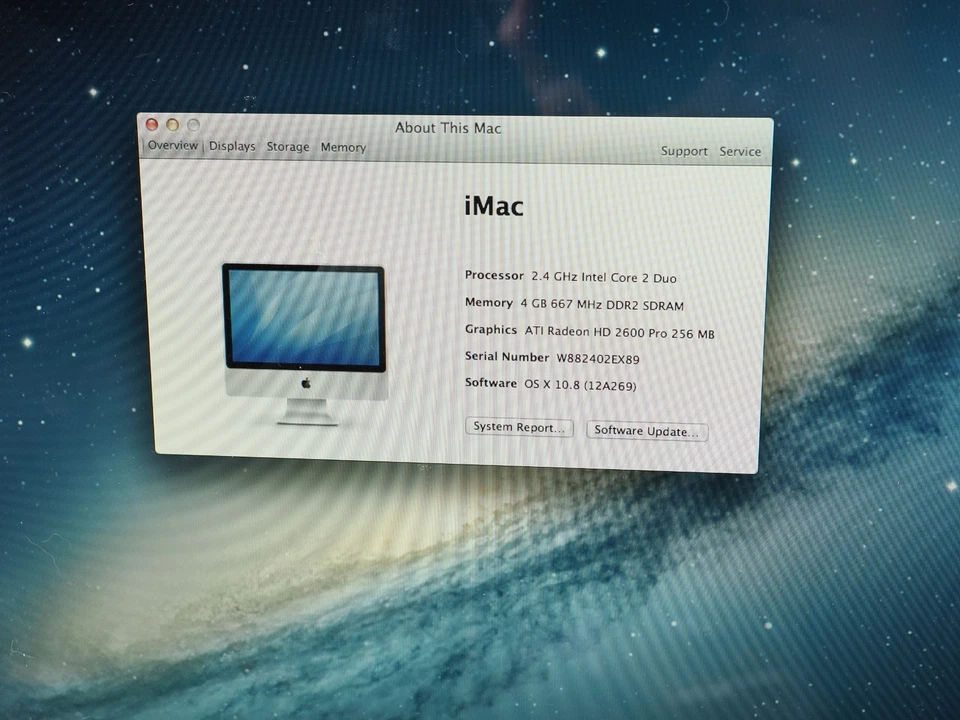Image resolution: width=960 pixels, height=720 pixels.
Task: Open the Storage tab
Action: (287, 146)
